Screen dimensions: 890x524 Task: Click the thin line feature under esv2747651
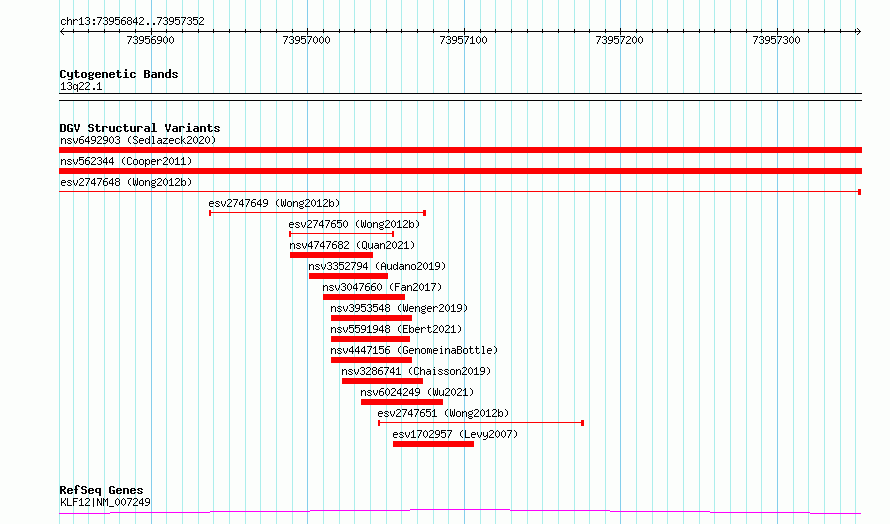(481, 423)
